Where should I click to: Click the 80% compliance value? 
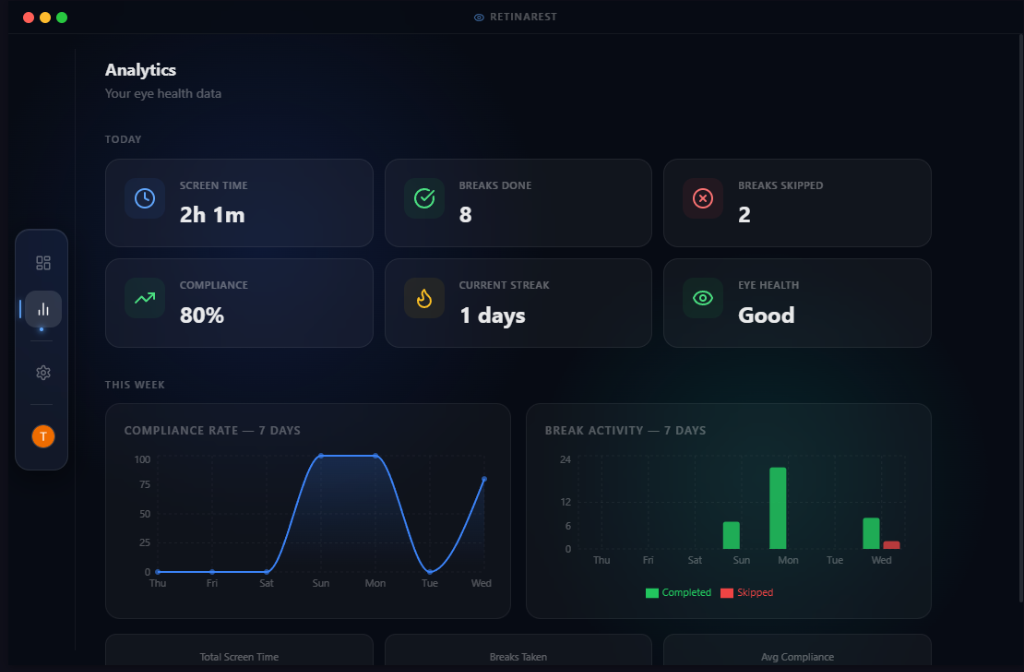(202, 315)
